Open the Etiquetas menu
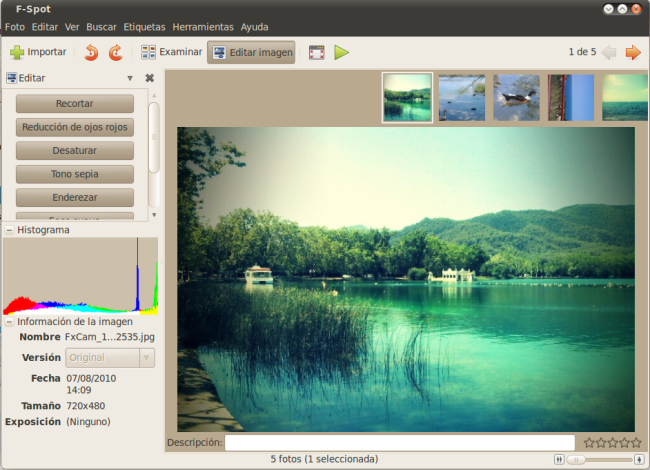Image resolution: width=650 pixels, height=470 pixels. (144, 27)
